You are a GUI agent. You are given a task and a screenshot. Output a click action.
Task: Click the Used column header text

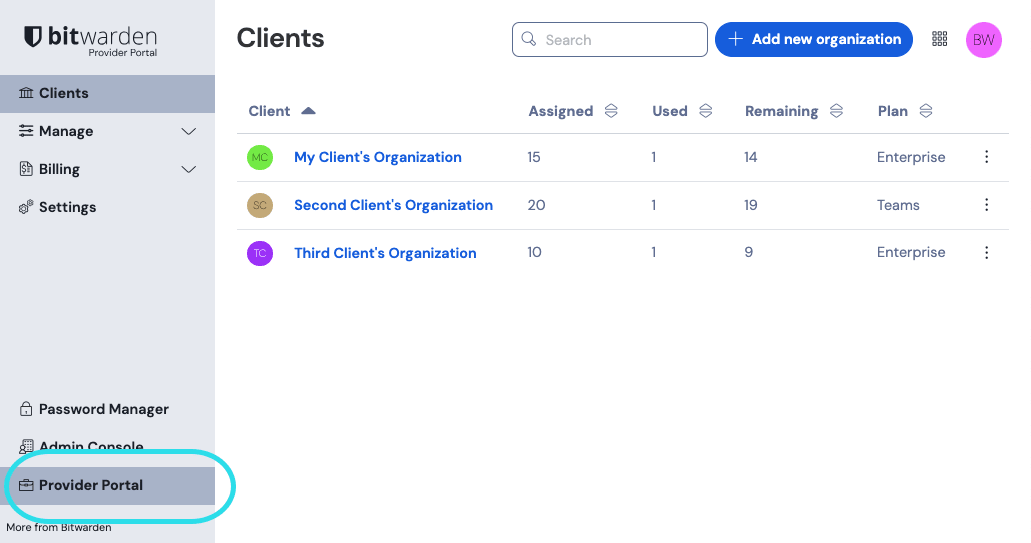pyautogui.click(x=669, y=111)
